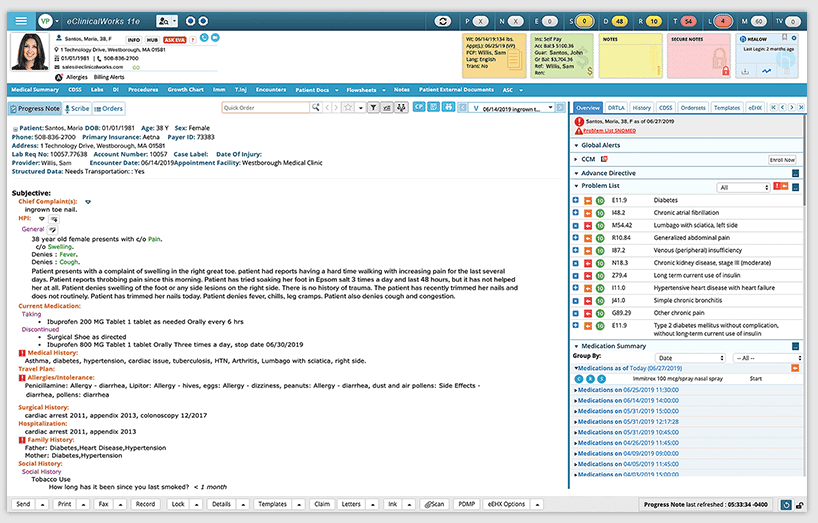Open the hamburger main menu

pyautogui.click(x=21, y=21)
